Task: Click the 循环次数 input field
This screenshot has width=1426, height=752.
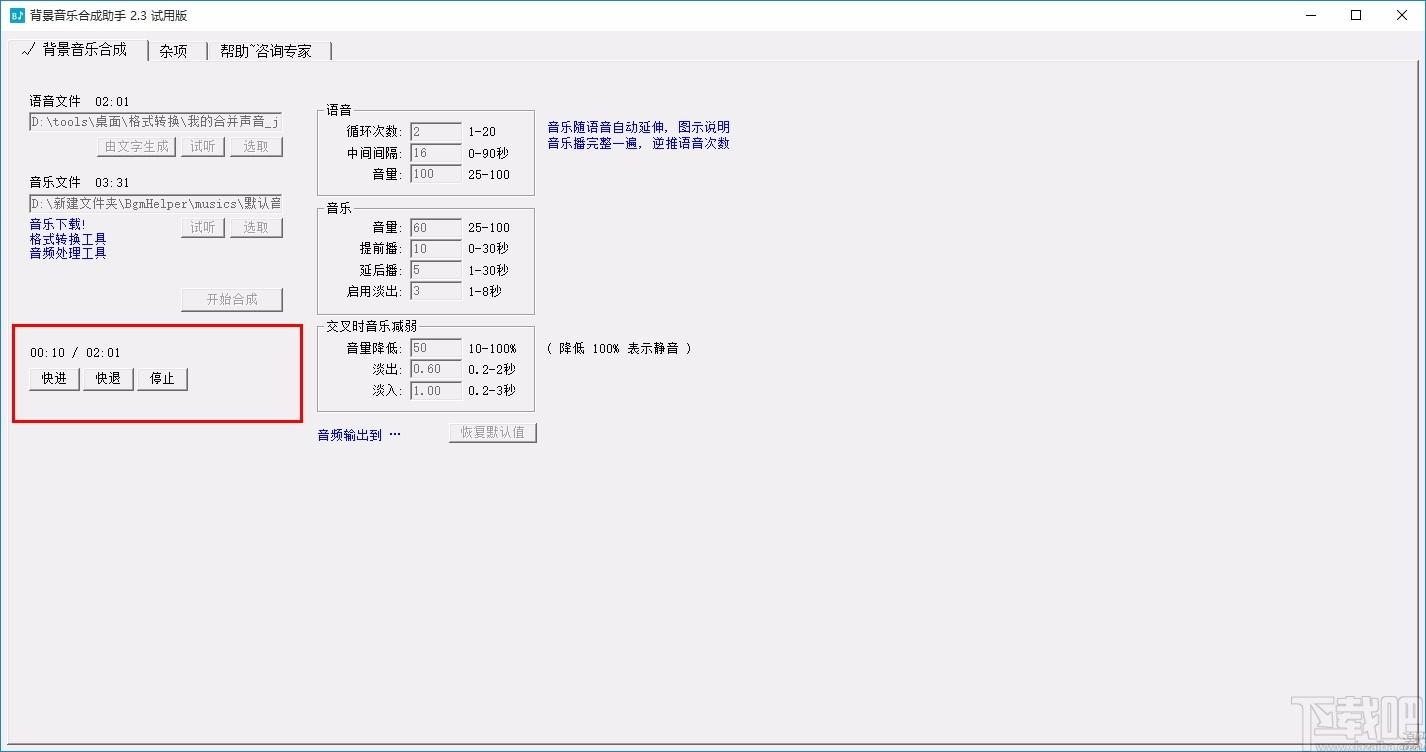Action: pos(435,131)
